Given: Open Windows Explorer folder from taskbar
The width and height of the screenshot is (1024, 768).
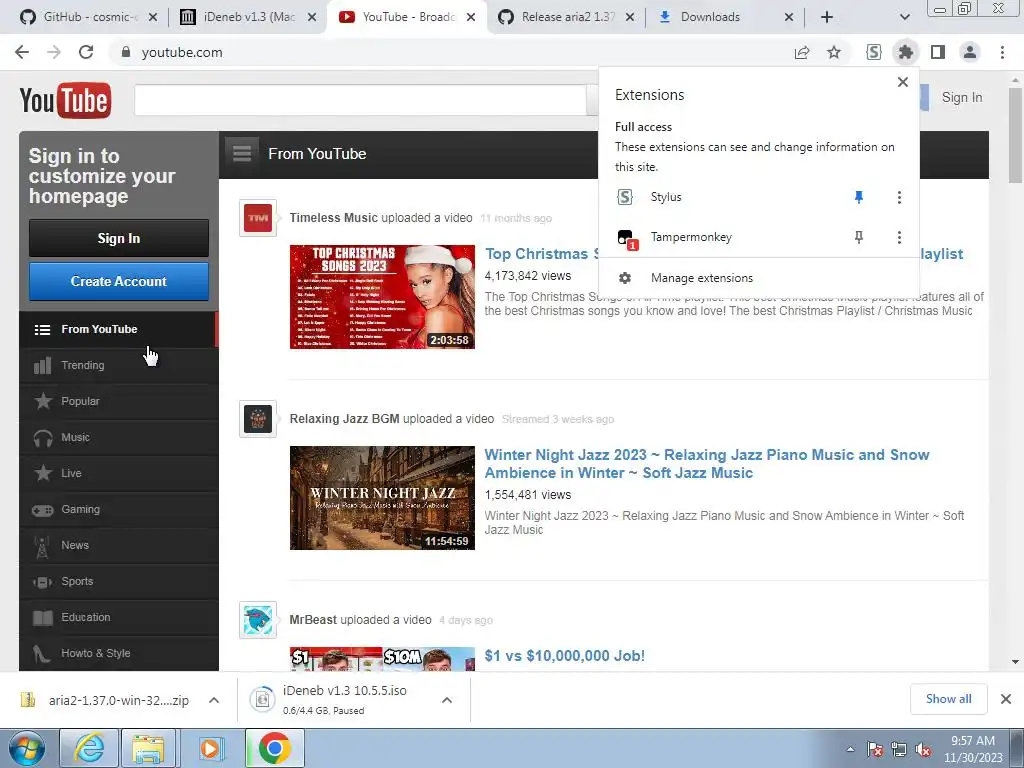Looking at the screenshot, I should 148,748.
